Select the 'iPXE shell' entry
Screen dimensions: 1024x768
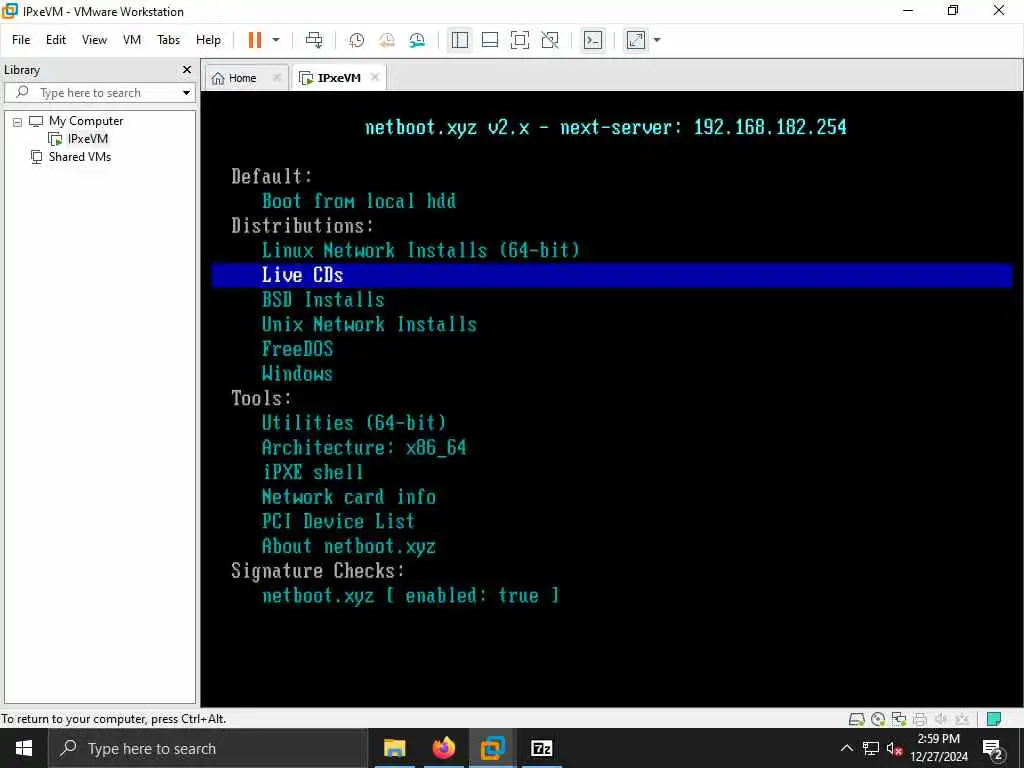(312, 472)
